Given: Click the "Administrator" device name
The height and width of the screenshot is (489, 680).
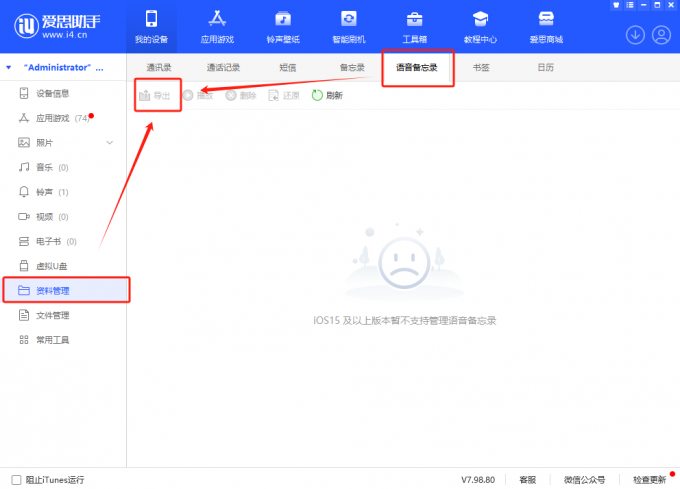Looking at the screenshot, I should (x=63, y=68).
